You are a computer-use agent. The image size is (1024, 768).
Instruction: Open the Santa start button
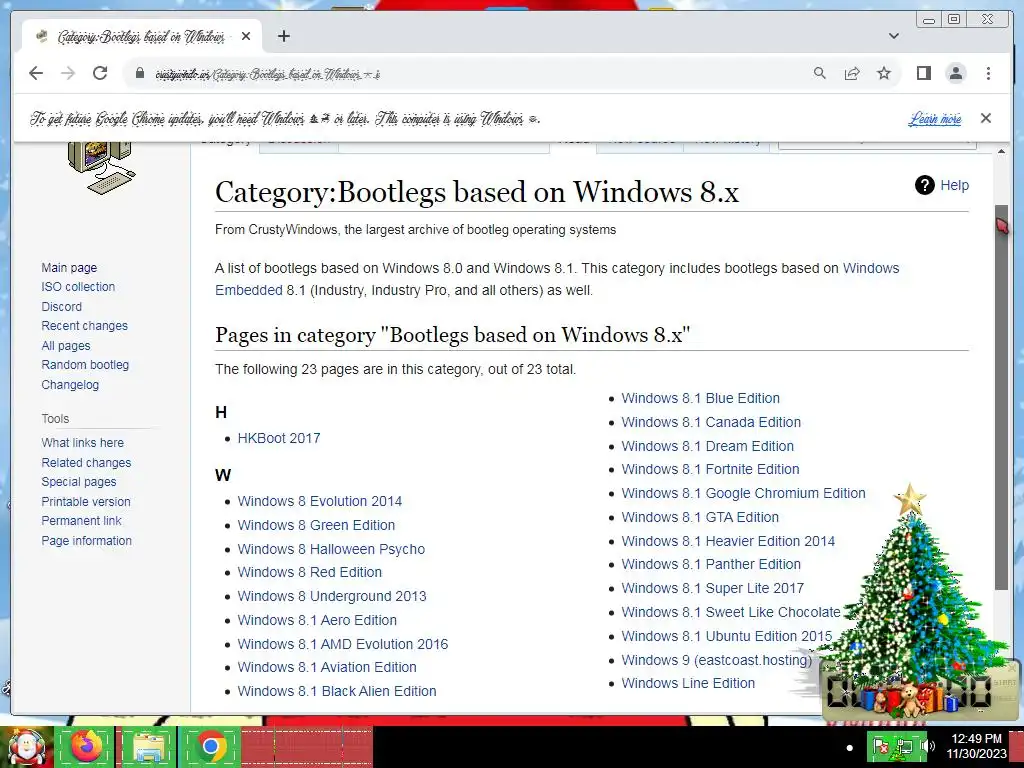pos(27,747)
